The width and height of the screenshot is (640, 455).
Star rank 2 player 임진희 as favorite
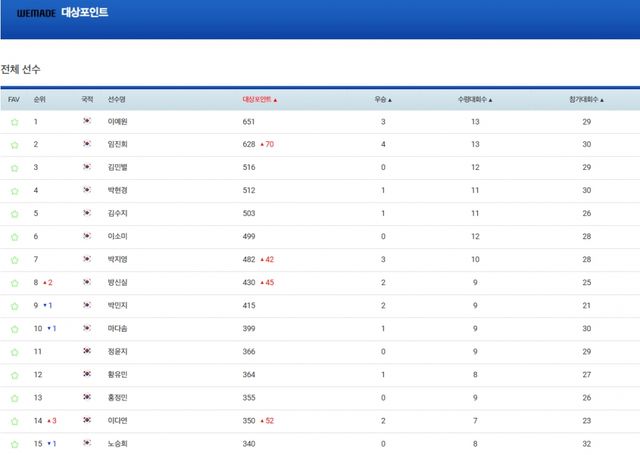[14, 145]
